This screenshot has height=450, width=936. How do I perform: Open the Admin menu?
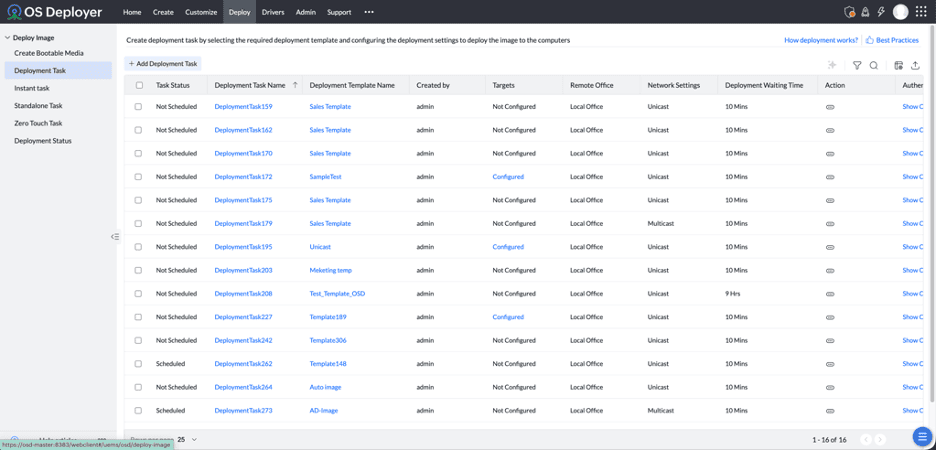[x=306, y=12]
